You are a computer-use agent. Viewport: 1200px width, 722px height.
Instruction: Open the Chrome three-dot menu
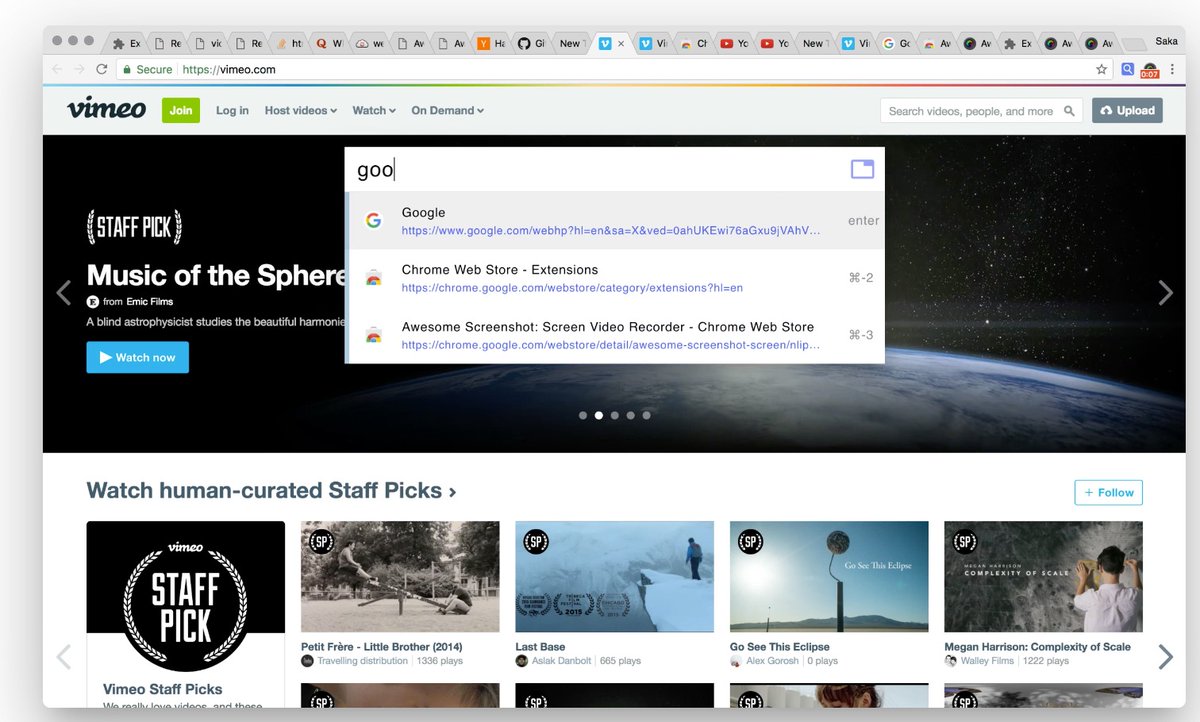(x=1173, y=70)
